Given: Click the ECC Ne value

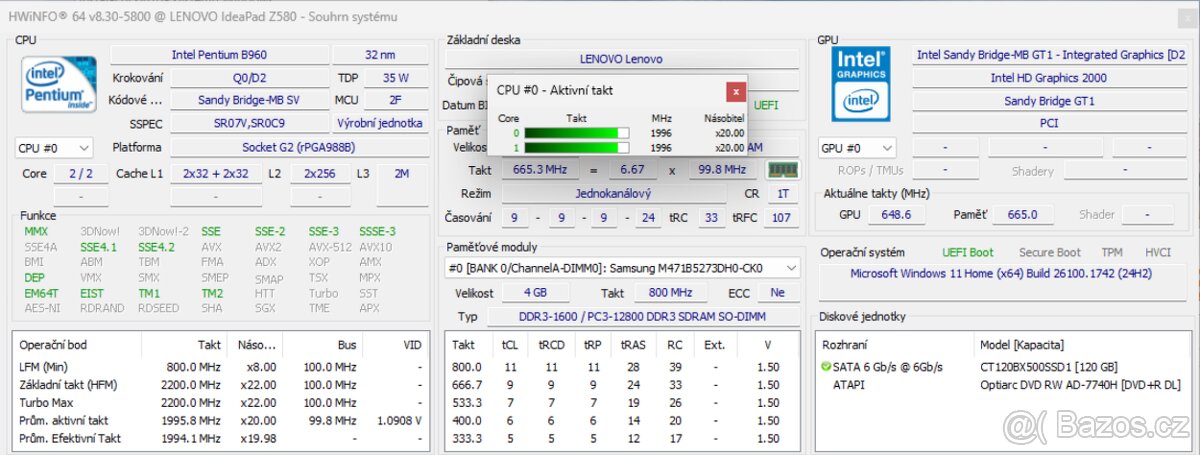Looking at the screenshot, I should coord(777,293).
